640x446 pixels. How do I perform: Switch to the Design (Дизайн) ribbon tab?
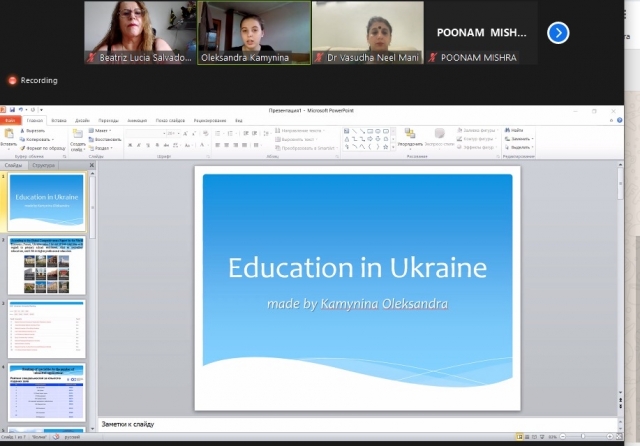(84, 121)
